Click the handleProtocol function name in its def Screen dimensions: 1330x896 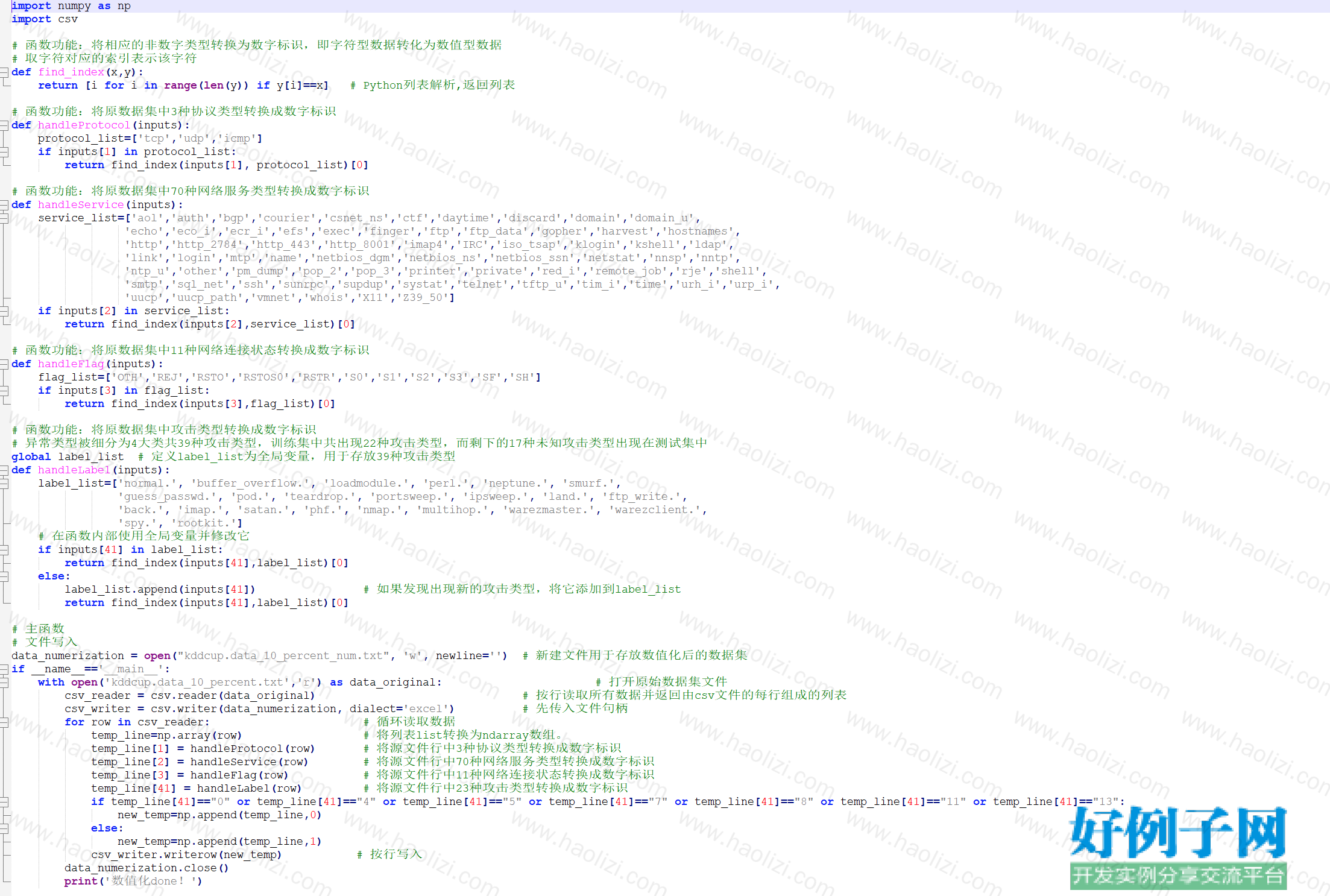[84, 125]
